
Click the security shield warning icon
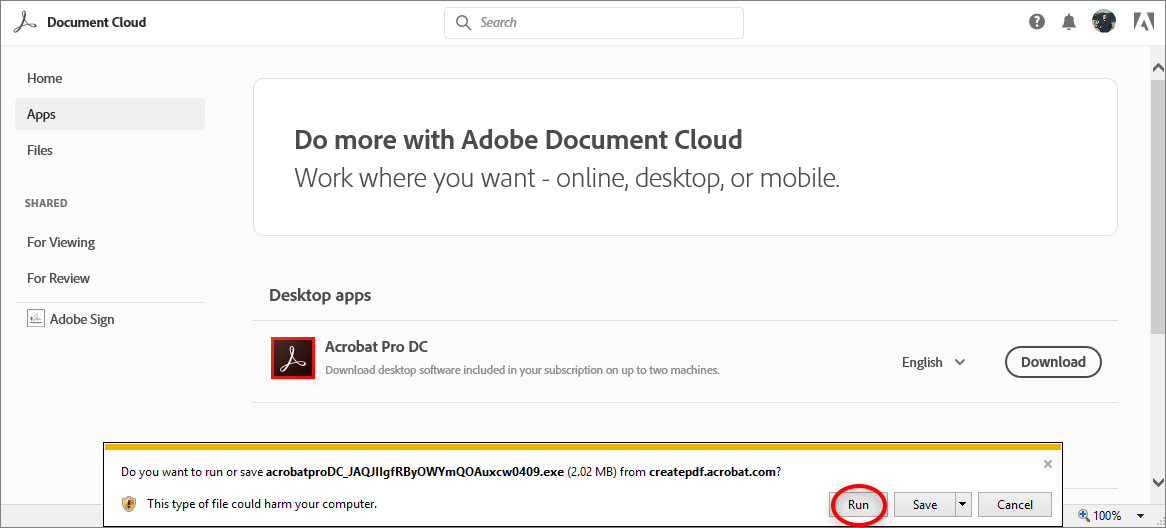[x=129, y=503]
